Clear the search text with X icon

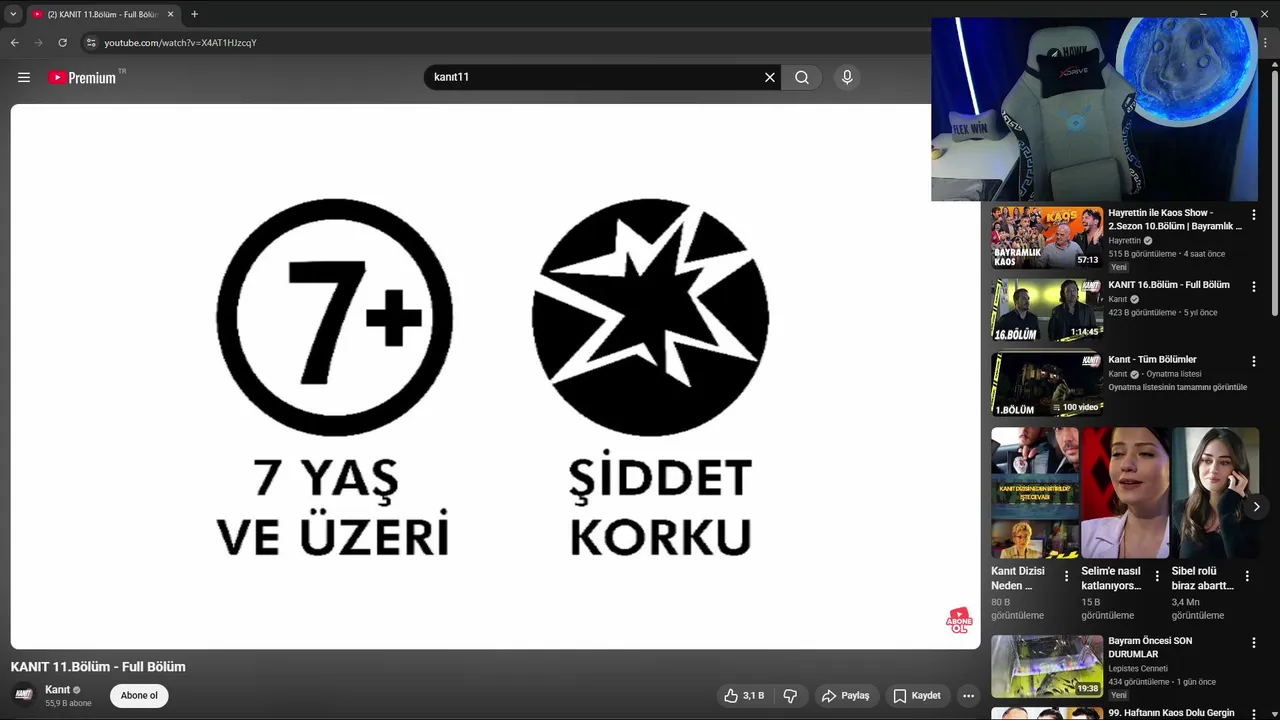click(770, 77)
